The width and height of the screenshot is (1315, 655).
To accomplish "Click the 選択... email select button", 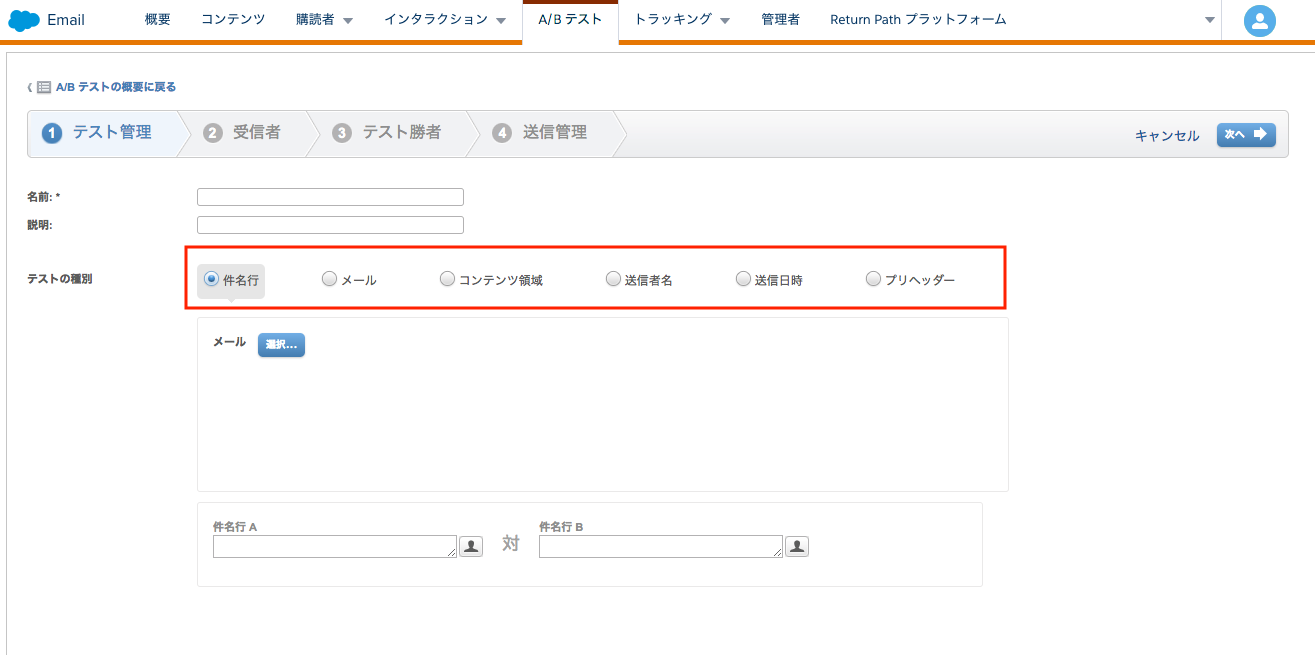I will [281, 344].
